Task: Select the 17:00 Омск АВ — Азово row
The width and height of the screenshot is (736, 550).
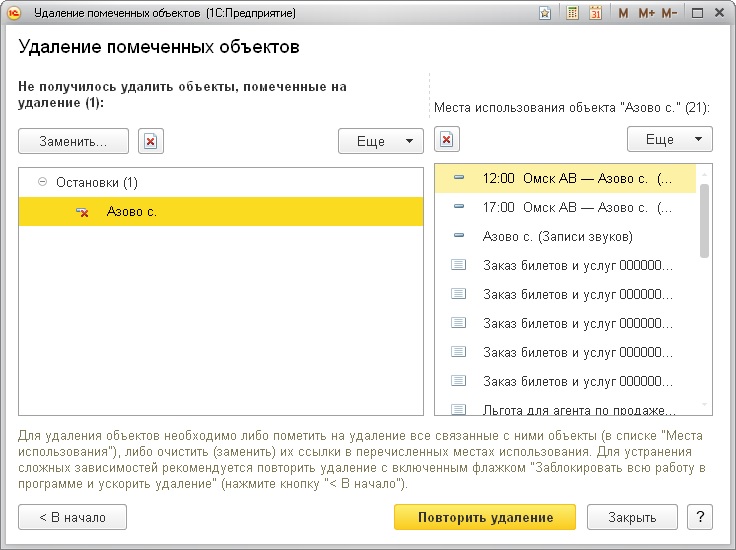Action: click(x=576, y=207)
